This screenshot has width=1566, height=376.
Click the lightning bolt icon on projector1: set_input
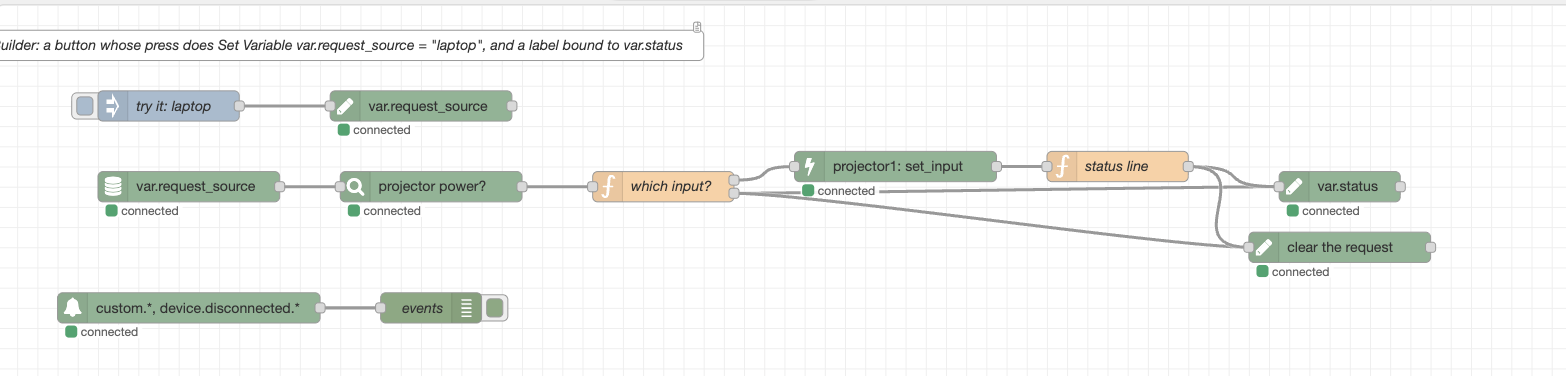click(809, 166)
